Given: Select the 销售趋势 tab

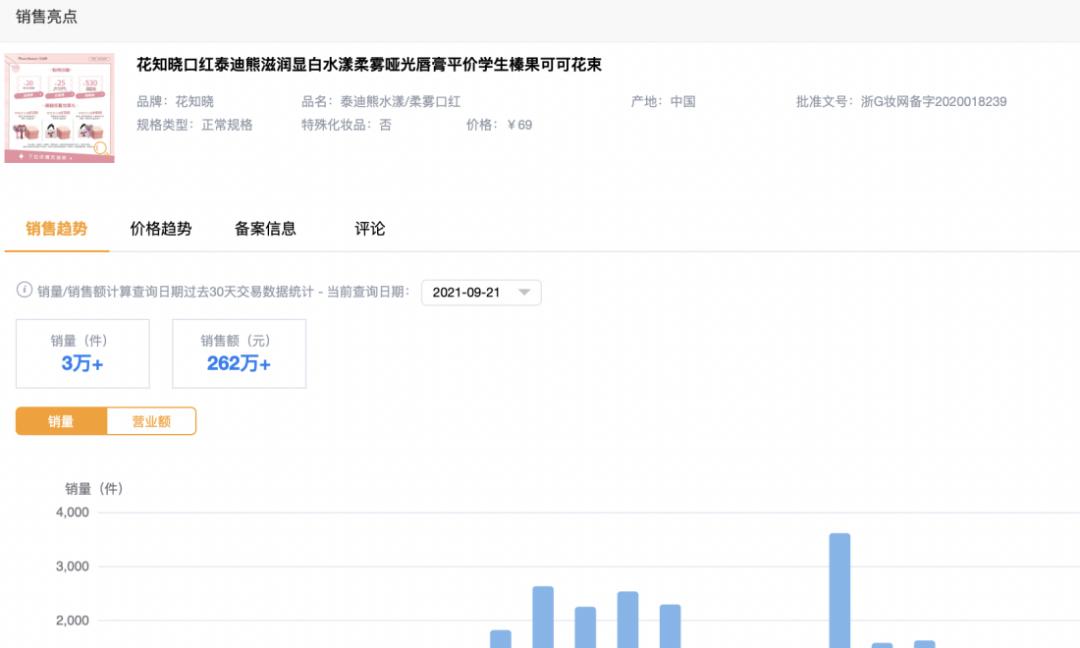Looking at the screenshot, I should tap(55, 228).
